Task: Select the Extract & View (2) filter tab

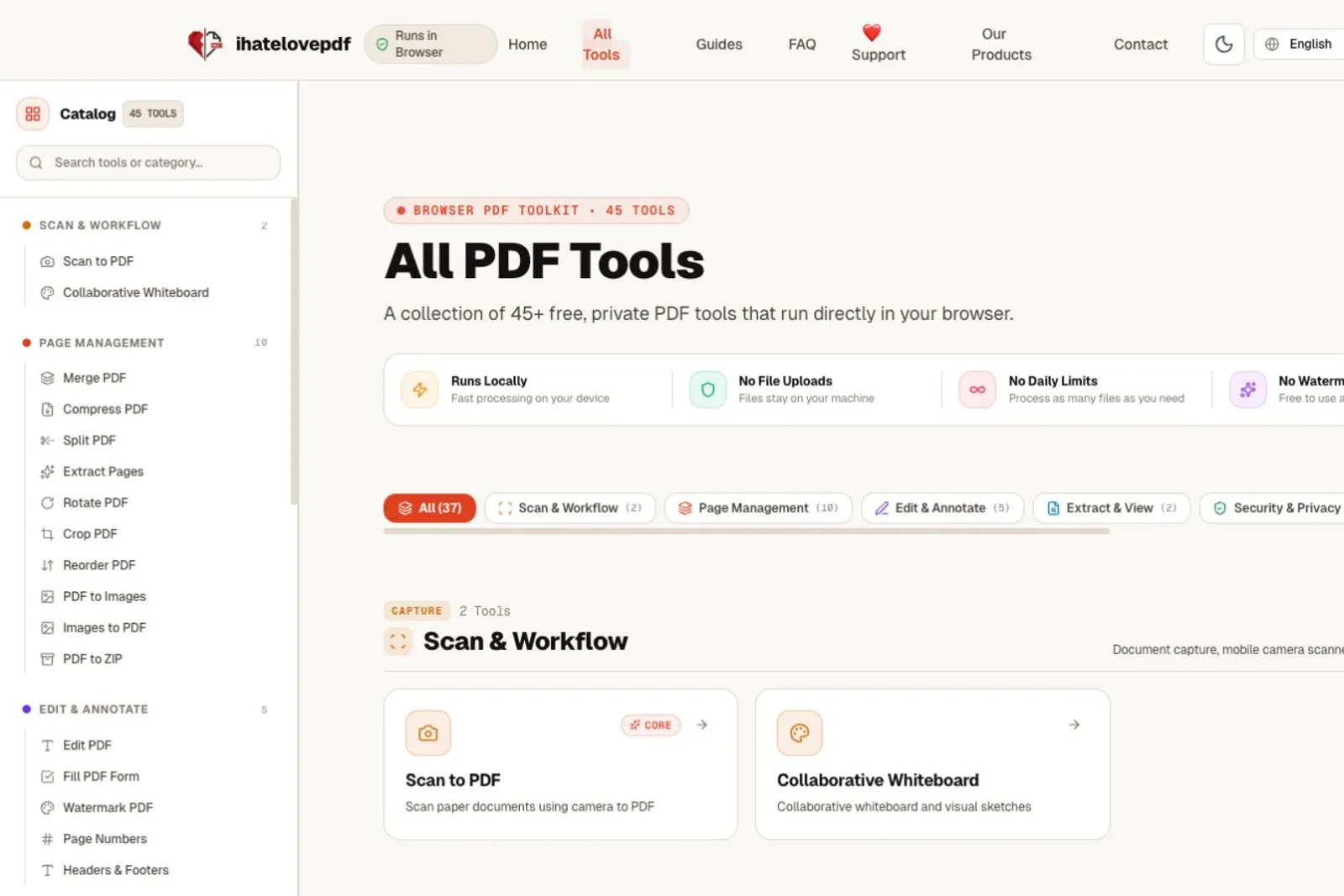Action: click(x=1111, y=508)
